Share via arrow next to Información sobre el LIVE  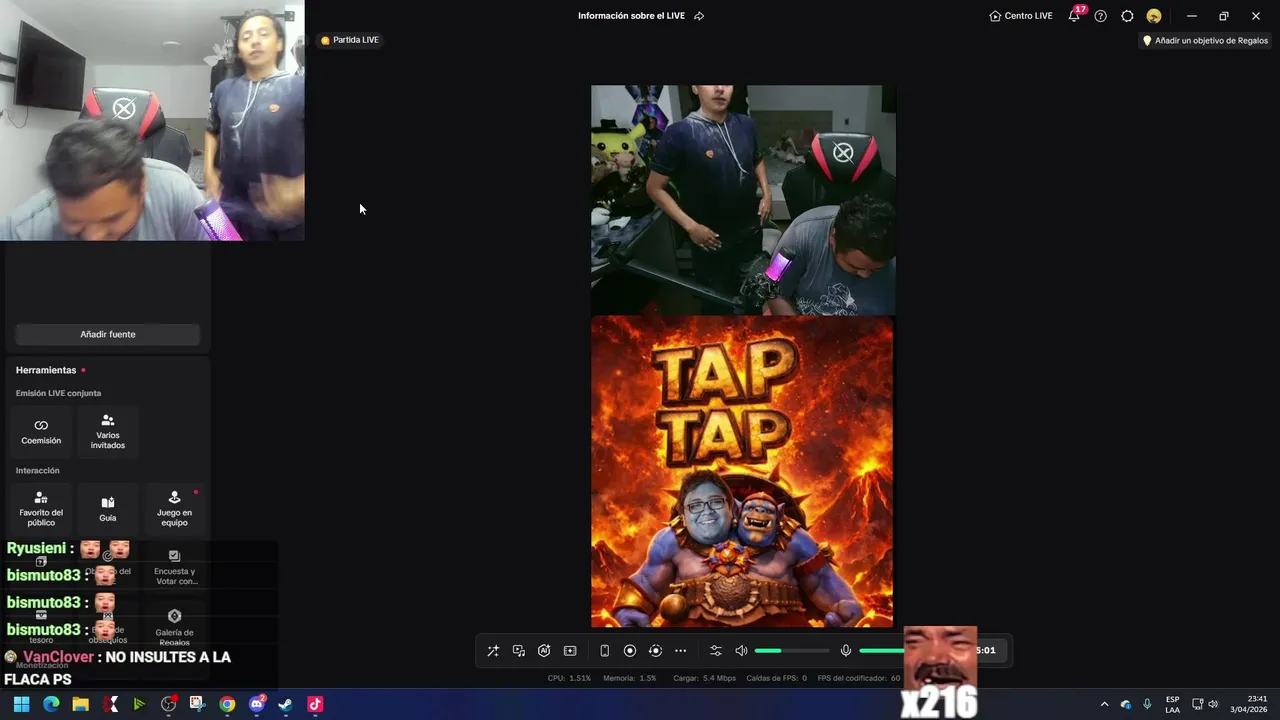(x=699, y=16)
